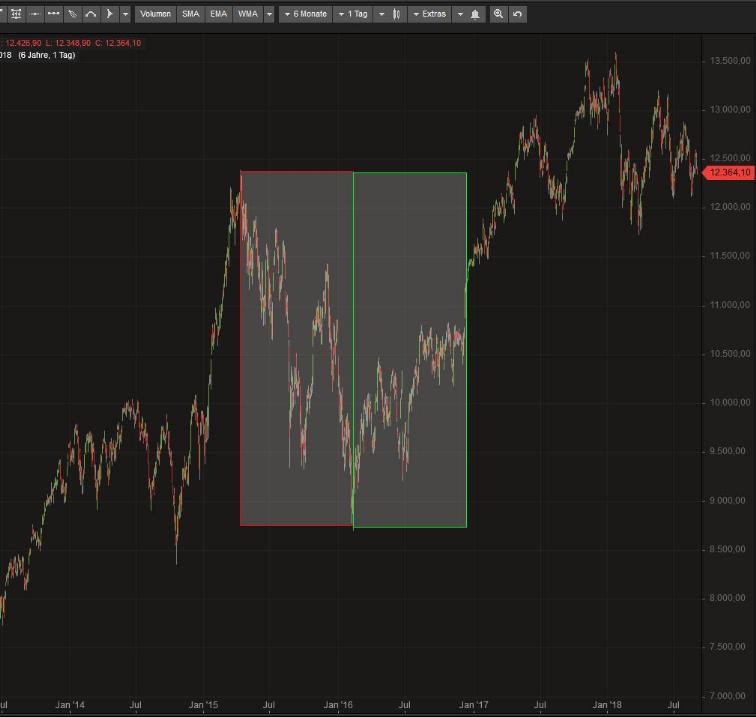Toggle the WMA indicator
This screenshot has width=756, height=717.
tap(248, 14)
